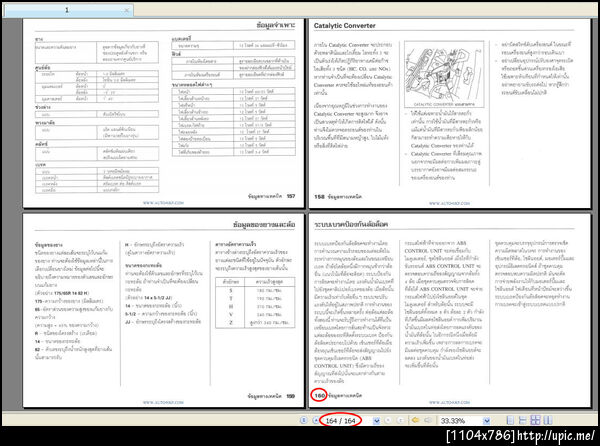This screenshot has height=446, width=600.
Task: Go to the first page
Action: pyautogui.click(x=304, y=420)
